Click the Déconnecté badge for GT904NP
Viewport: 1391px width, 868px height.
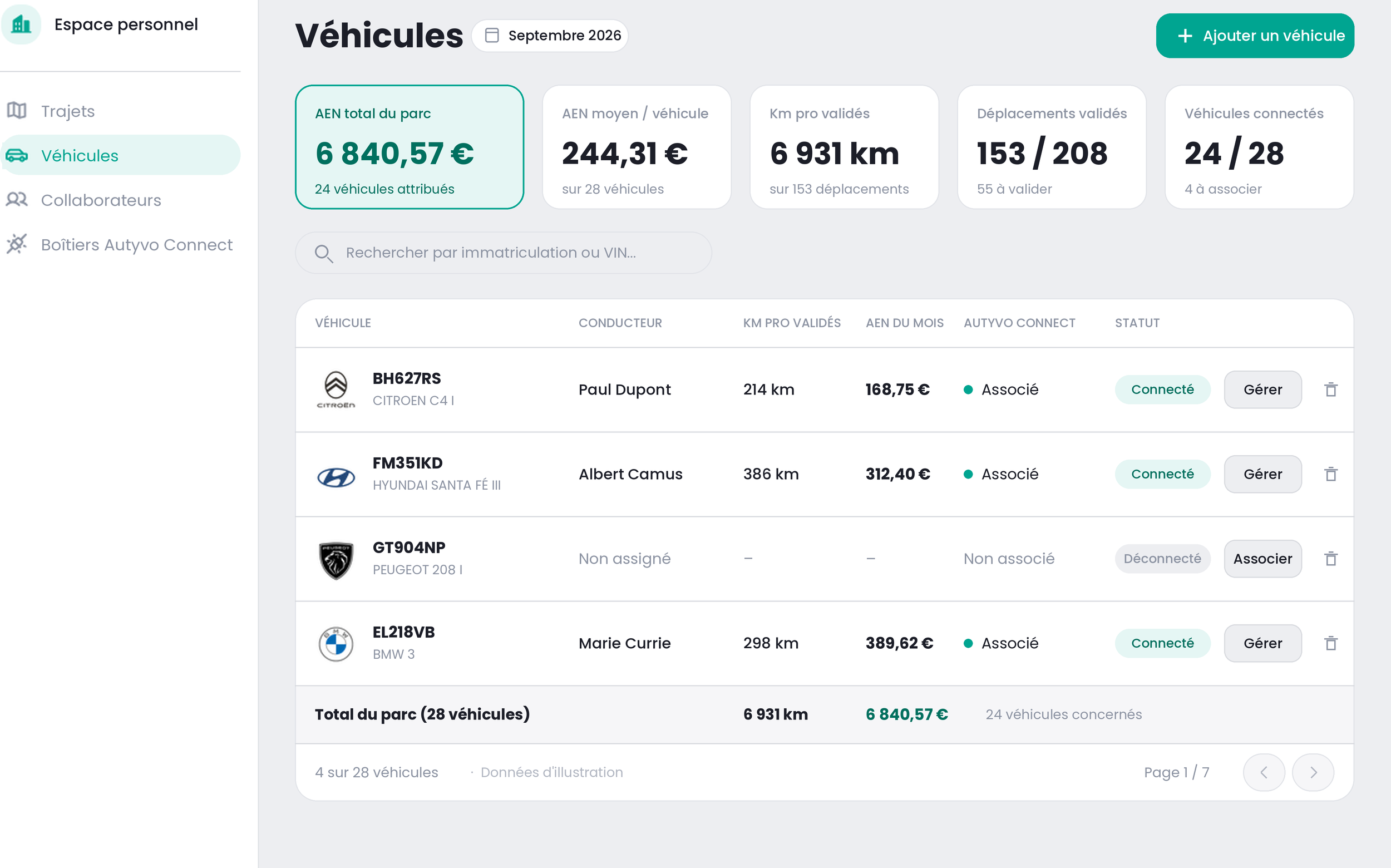1162,559
